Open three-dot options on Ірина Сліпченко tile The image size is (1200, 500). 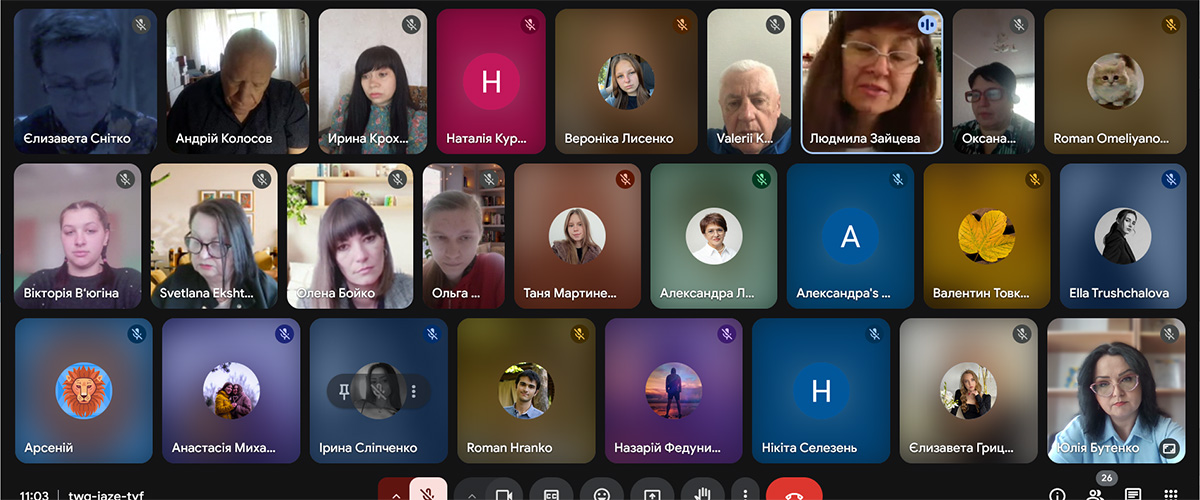[413, 390]
